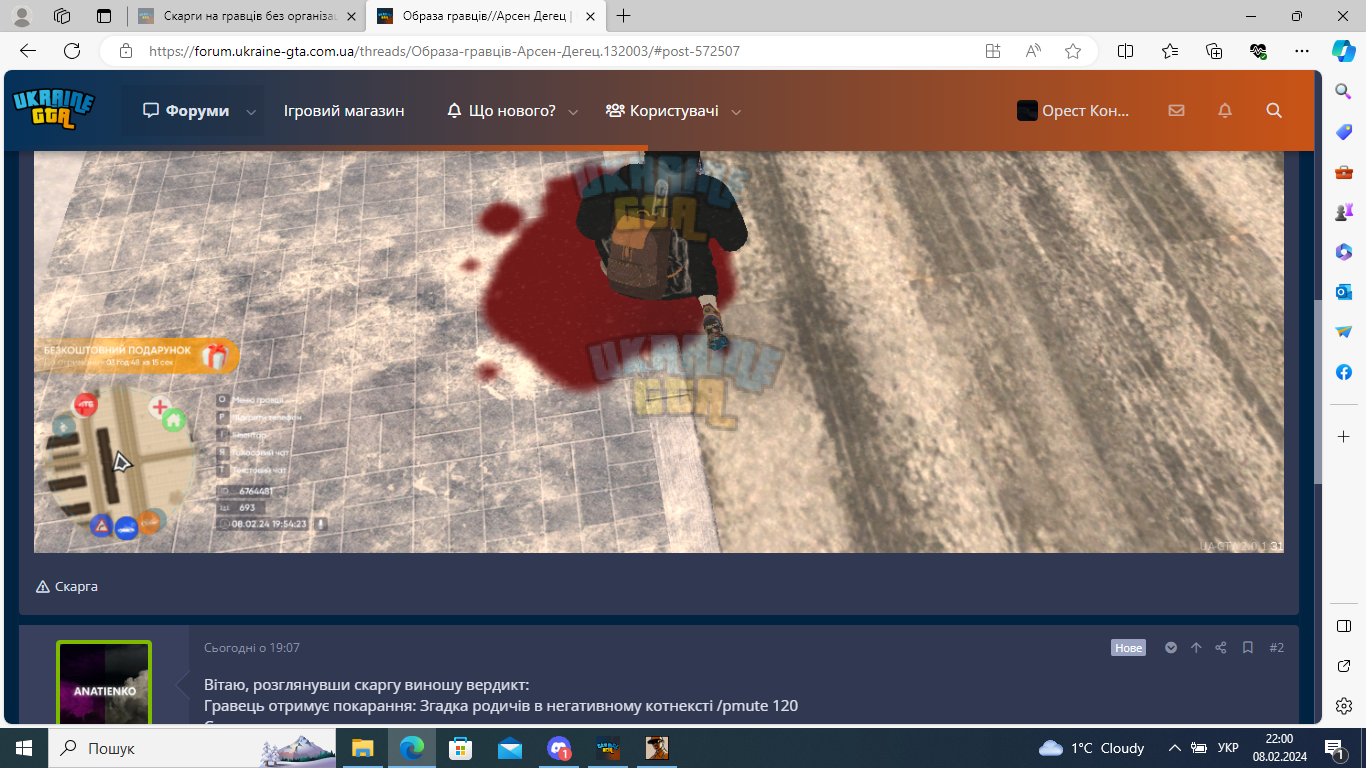Open sidebar Facebook icon
Viewport: 1366px width, 768px height.
pos(1344,372)
